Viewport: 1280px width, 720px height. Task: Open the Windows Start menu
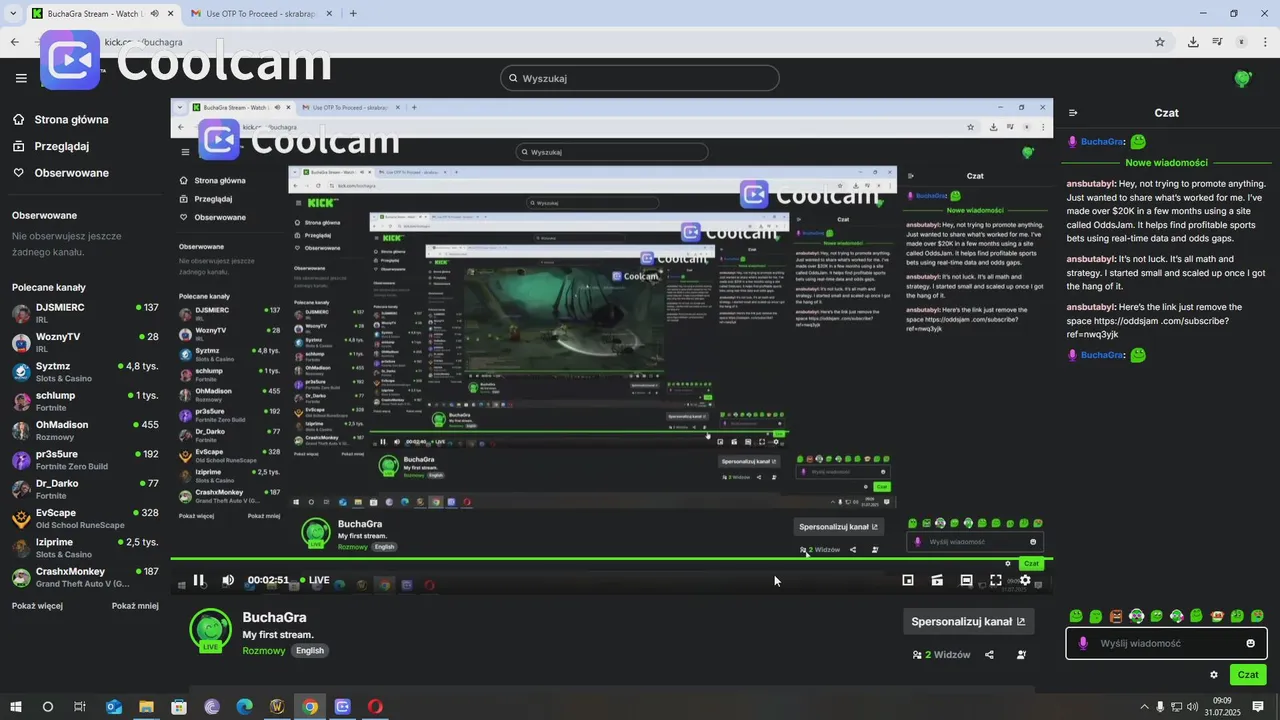[15, 706]
